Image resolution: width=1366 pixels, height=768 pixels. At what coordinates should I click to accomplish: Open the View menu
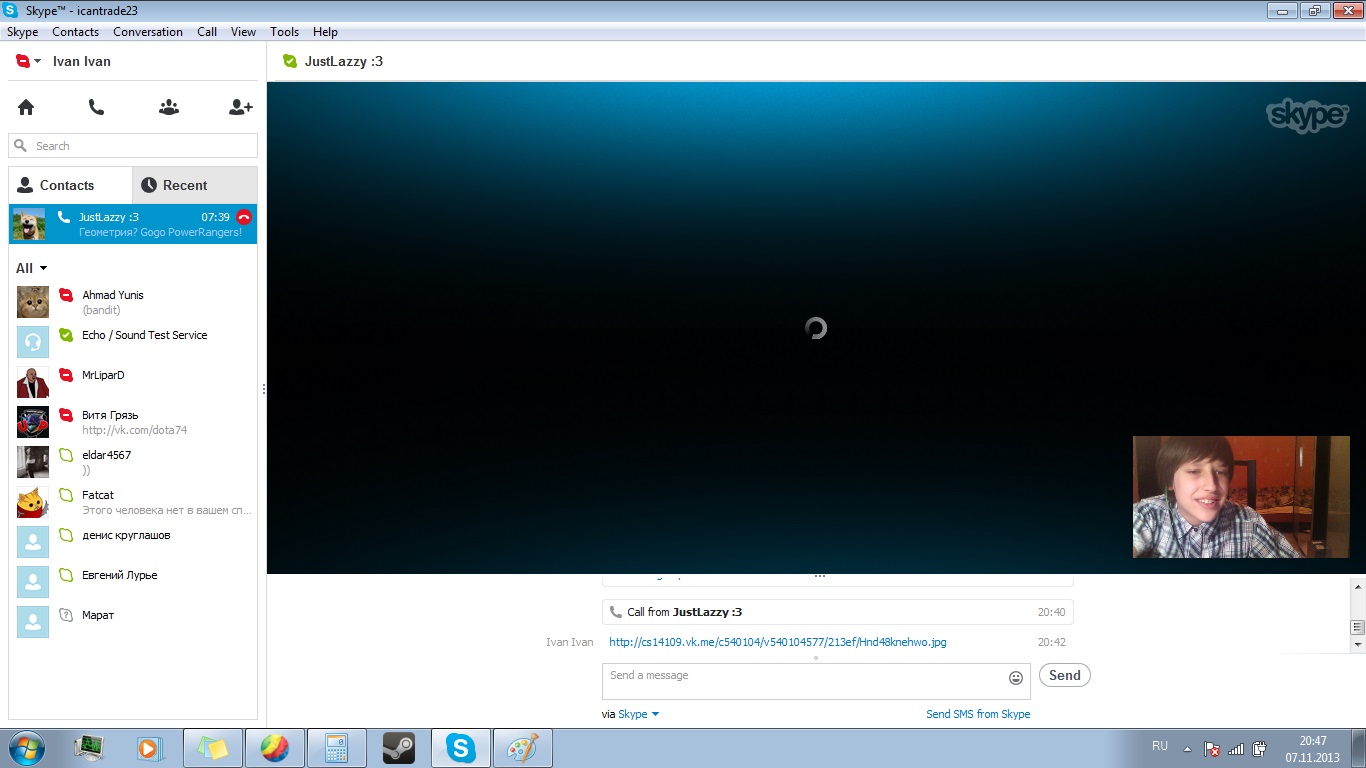coord(244,32)
